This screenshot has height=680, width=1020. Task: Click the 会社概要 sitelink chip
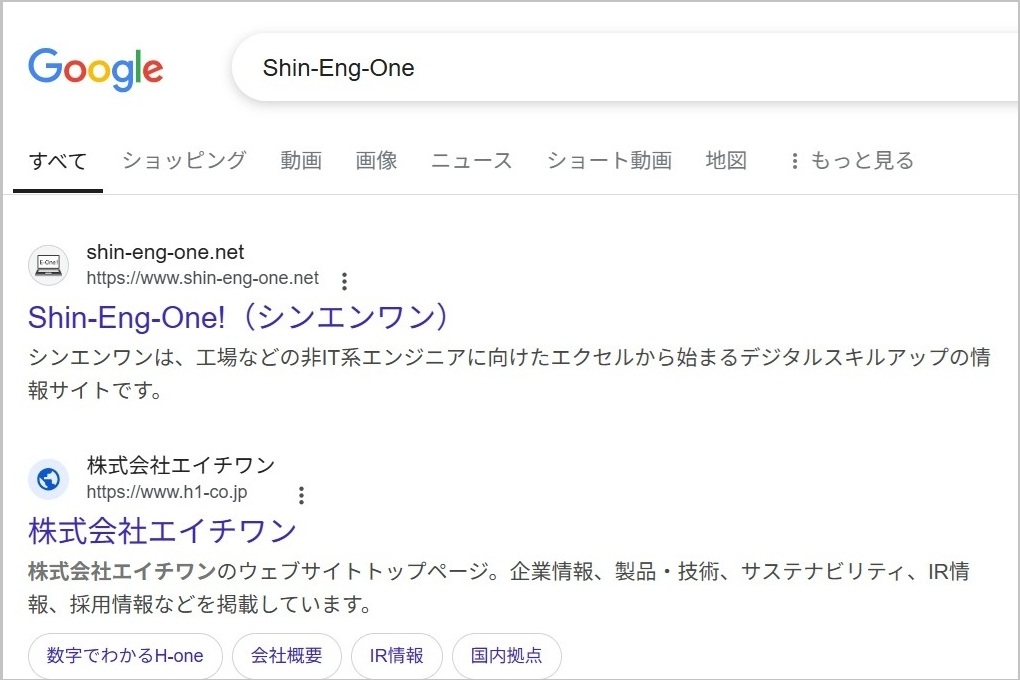point(287,655)
